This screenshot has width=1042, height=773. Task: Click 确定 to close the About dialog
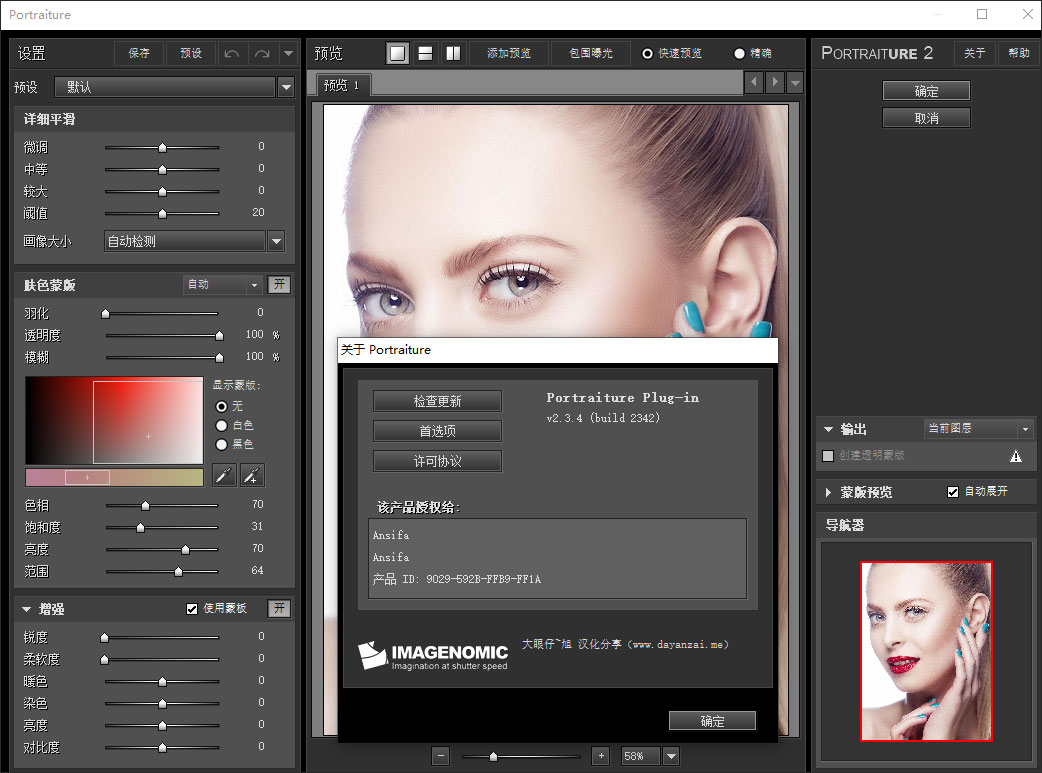[x=712, y=721]
